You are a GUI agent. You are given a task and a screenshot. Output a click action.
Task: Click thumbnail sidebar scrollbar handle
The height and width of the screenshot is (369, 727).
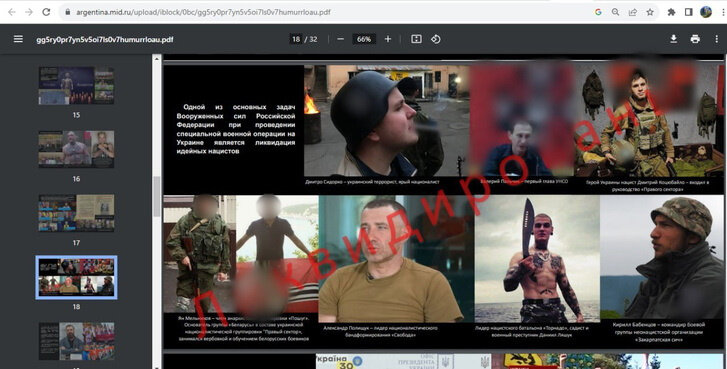click(156, 196)
